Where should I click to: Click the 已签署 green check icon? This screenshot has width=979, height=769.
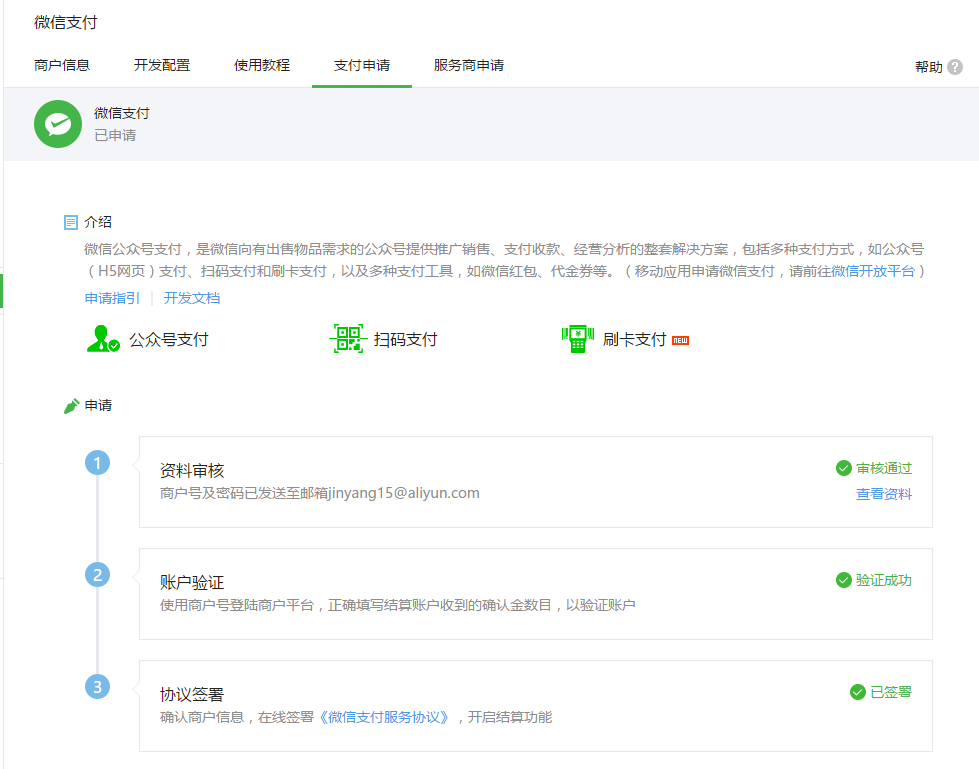[x=857, y=692]
